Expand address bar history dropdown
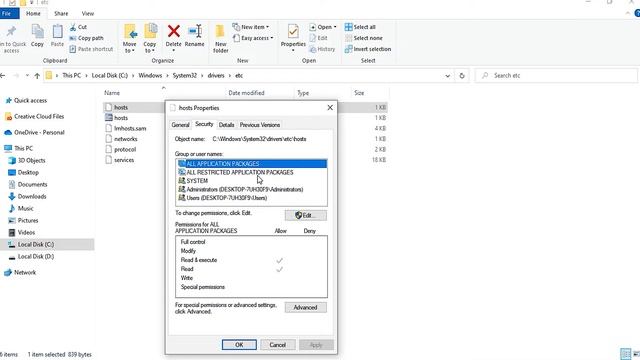 447,76
